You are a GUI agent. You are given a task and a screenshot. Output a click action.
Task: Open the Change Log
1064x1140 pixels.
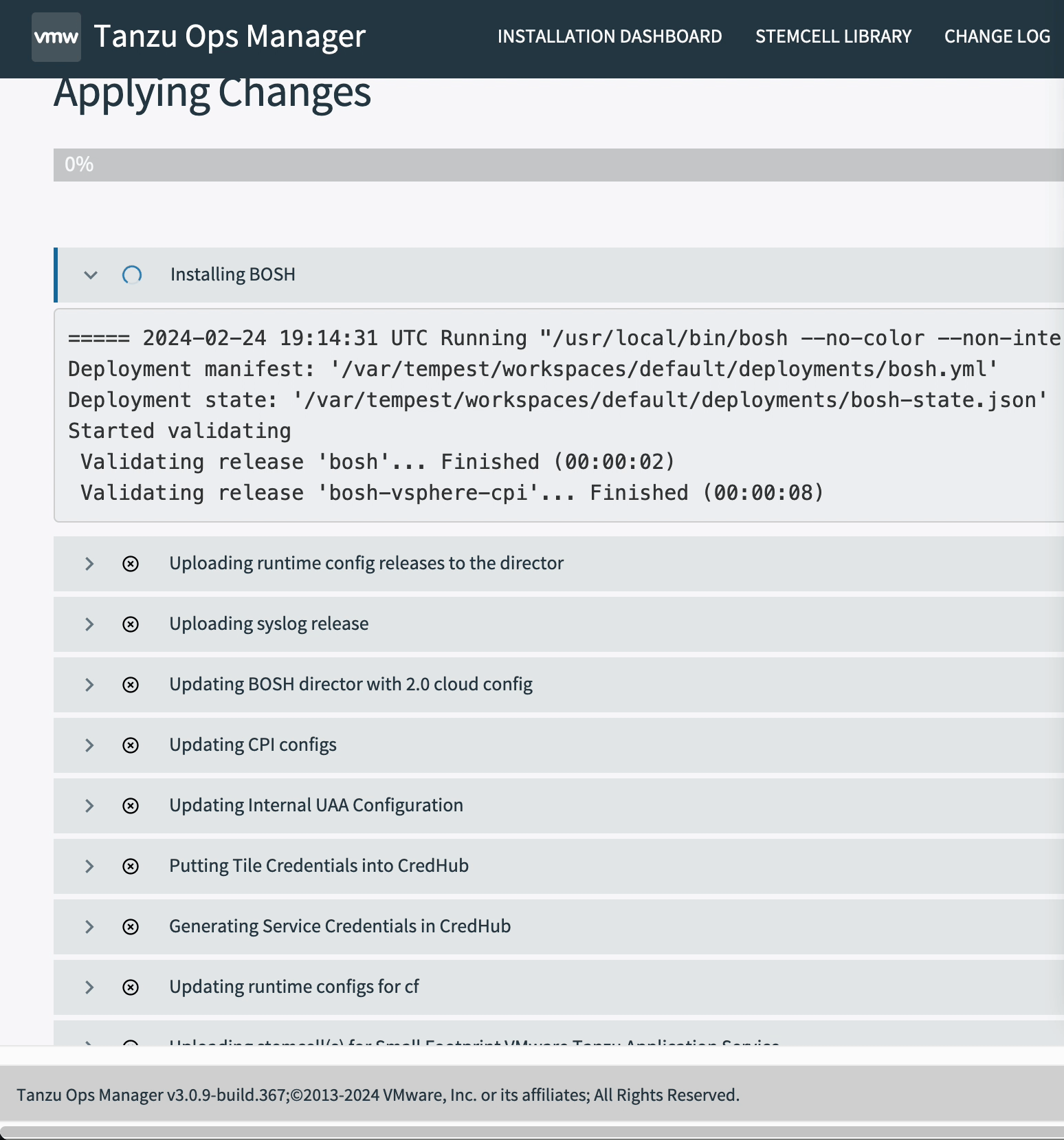(x=997, y=36)
